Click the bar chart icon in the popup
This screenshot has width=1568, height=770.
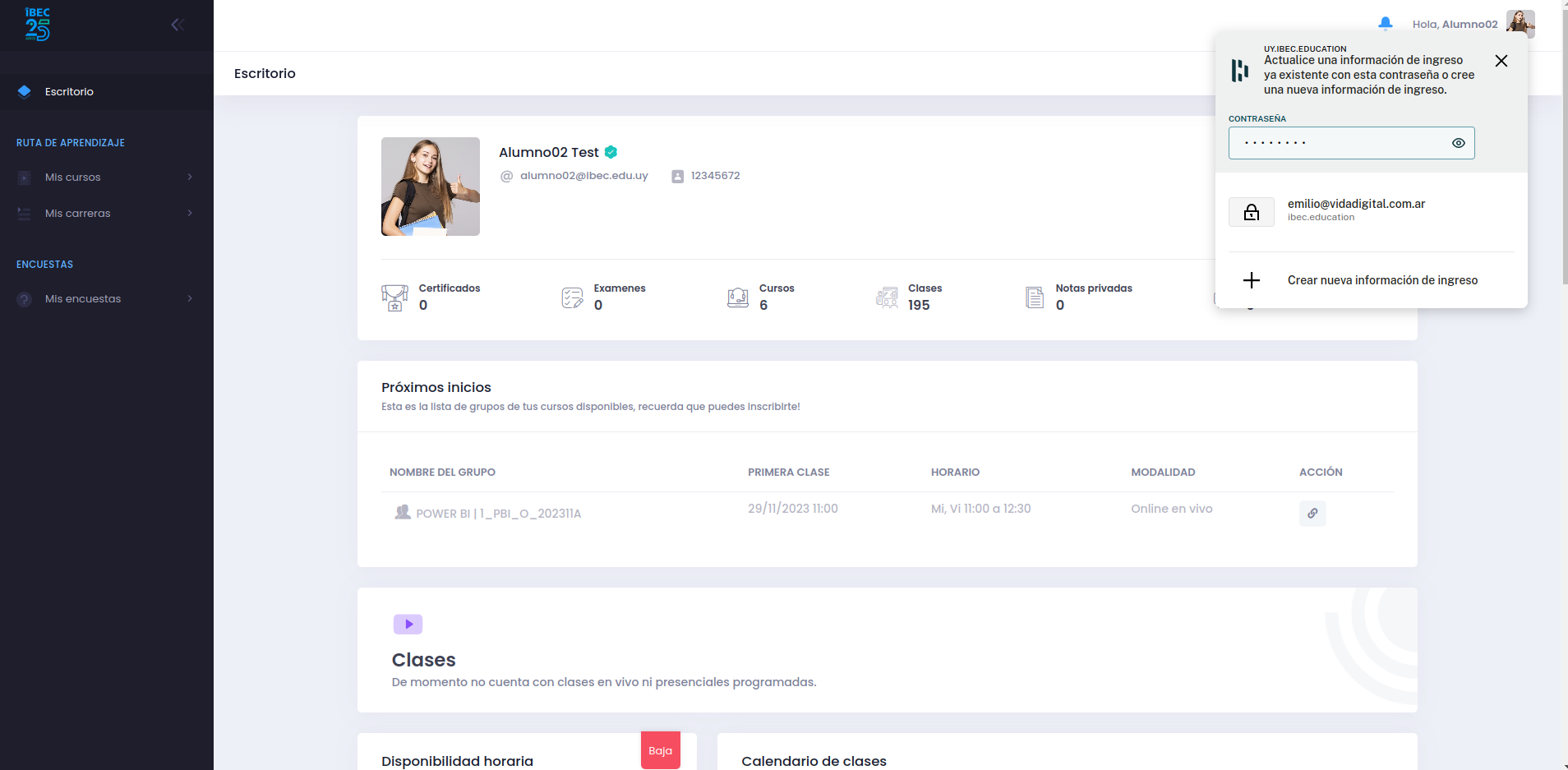(1241, 71)
